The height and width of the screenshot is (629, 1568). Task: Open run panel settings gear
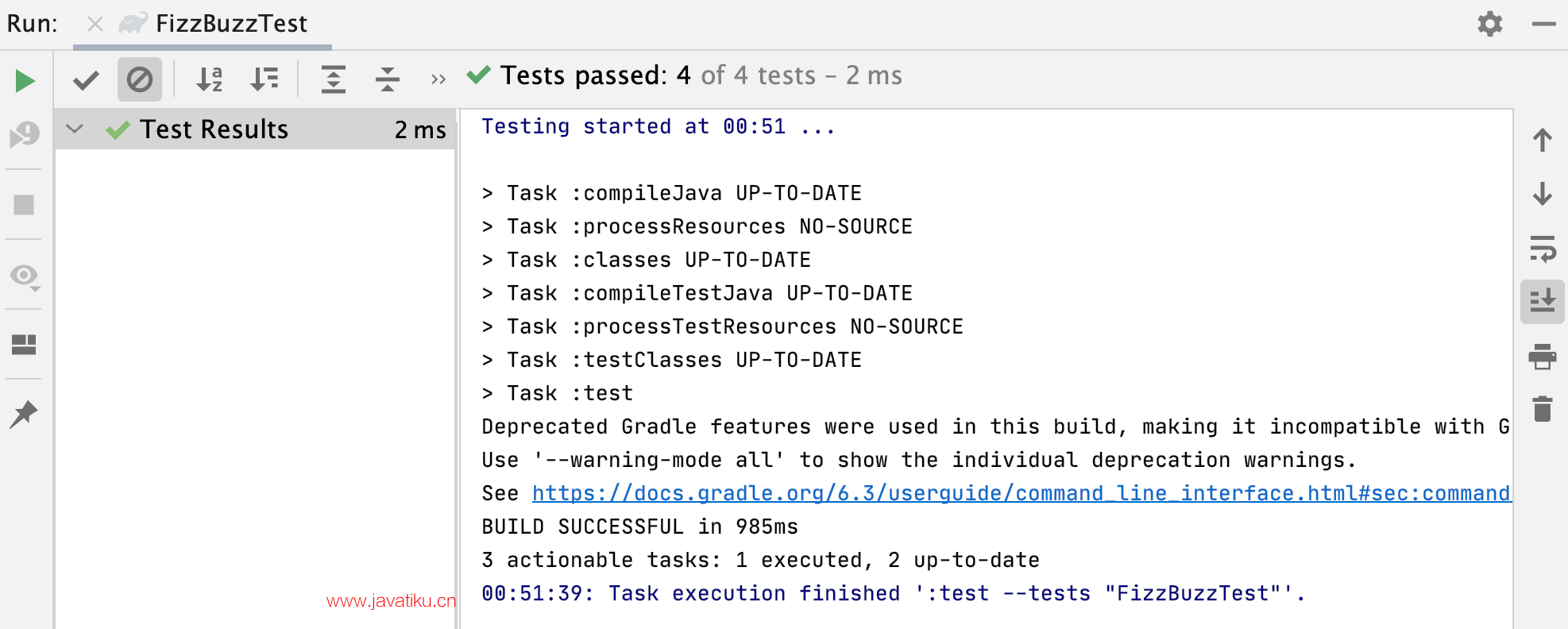tap(1490, 24)
